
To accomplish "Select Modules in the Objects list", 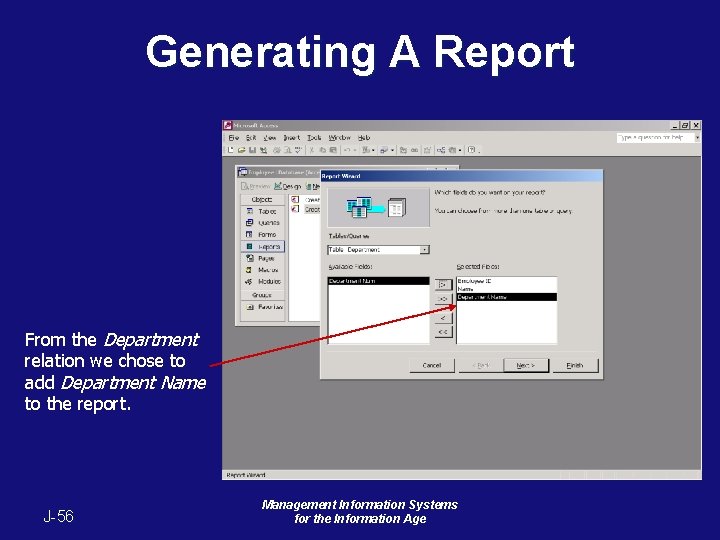I will tap(263, 281).
